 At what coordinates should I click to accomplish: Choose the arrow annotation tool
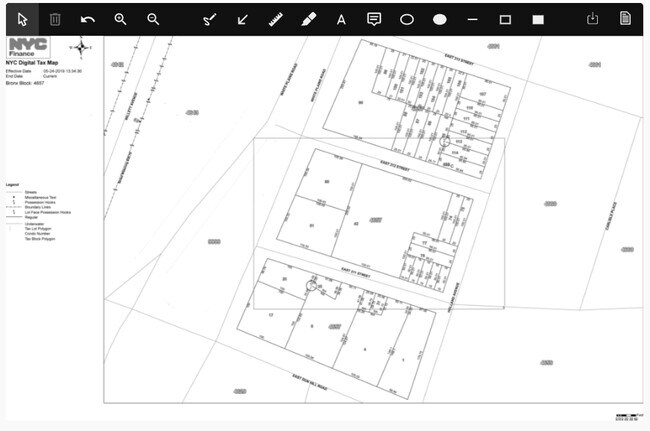click(x=243, y=19)
